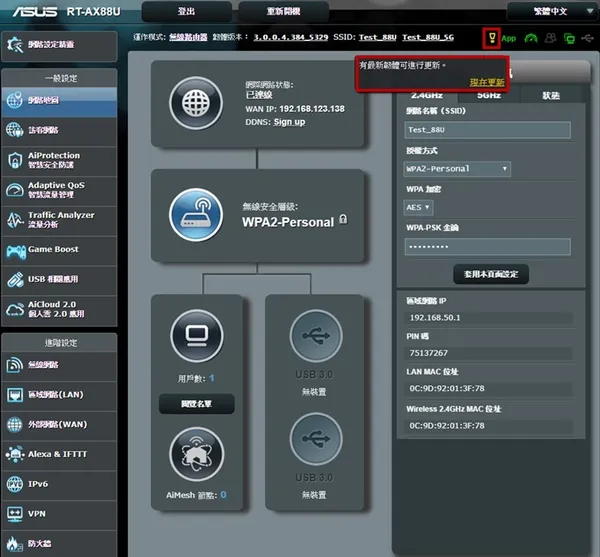Screen dimensions: 600x557
Task: Click the green AiMesh status icon
Action: 531,38
